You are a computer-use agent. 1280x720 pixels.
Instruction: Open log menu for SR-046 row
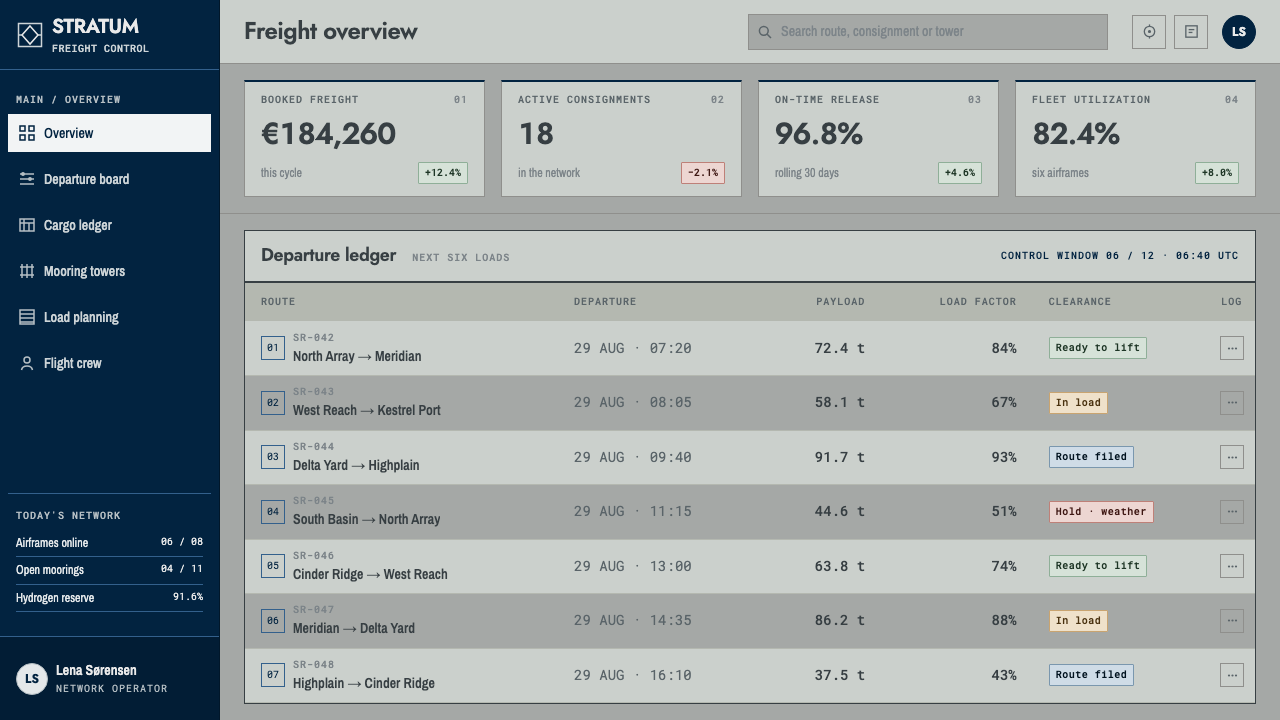[x=1232, y=566]
